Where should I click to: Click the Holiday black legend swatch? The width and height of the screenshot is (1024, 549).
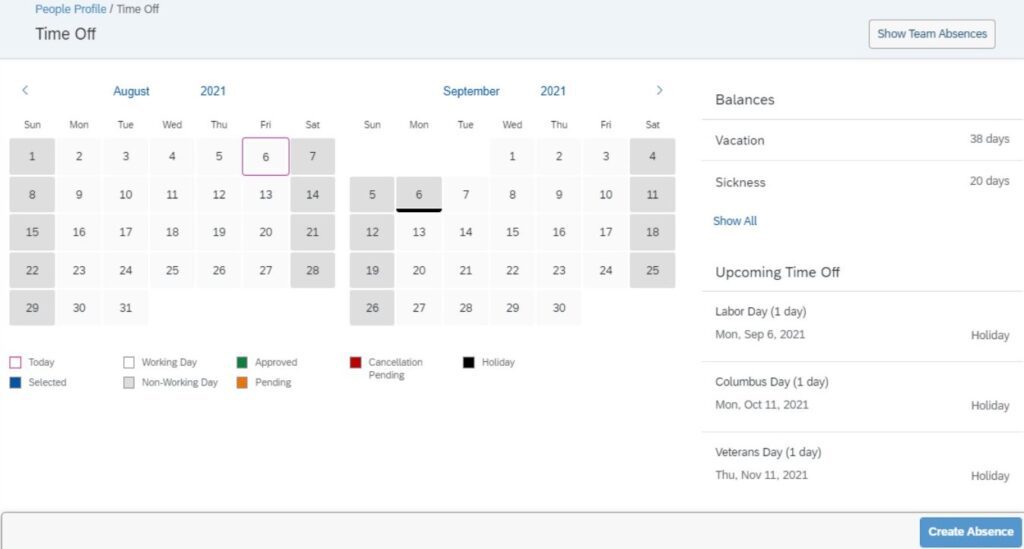[x=468, y=362]
